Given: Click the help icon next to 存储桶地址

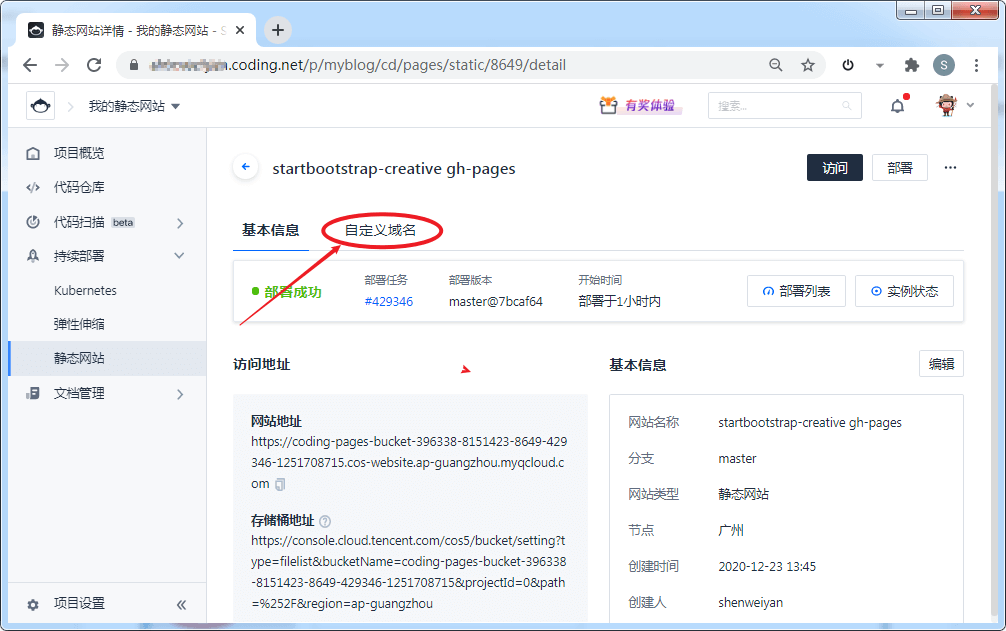Looking at the screenshot, I should click(x=325, y=521).
